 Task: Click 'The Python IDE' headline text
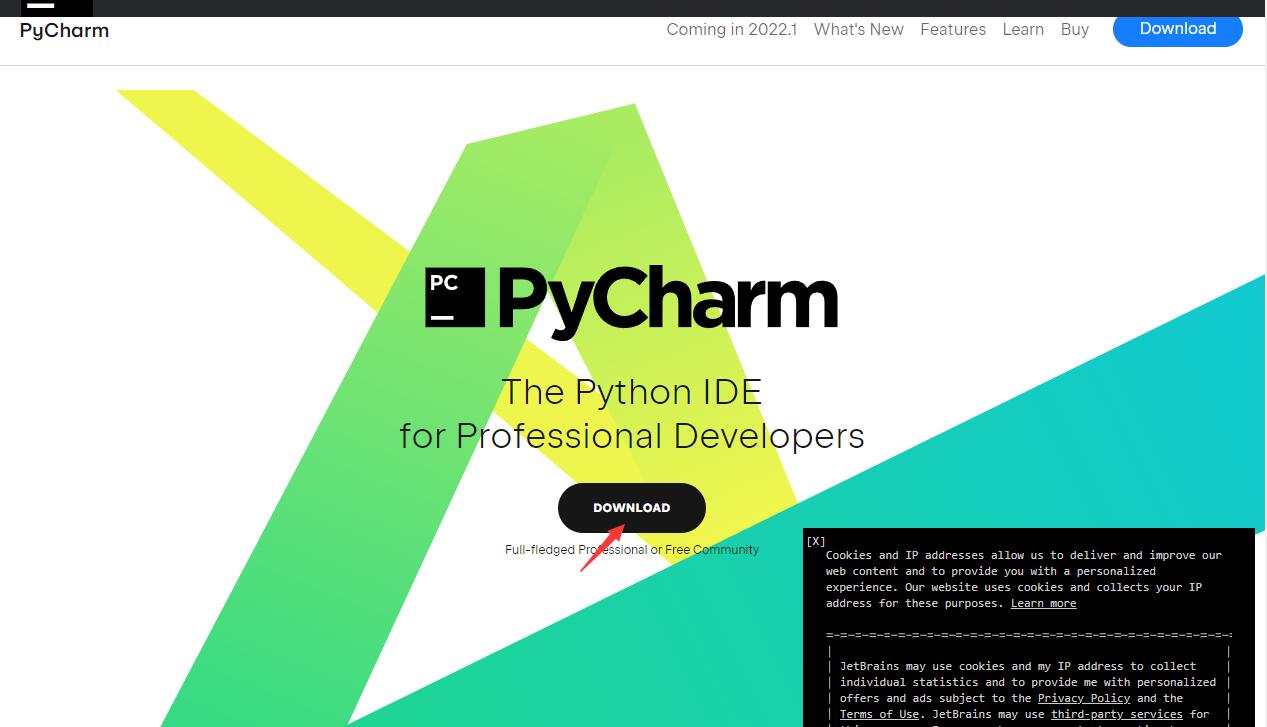click(632, 391)
